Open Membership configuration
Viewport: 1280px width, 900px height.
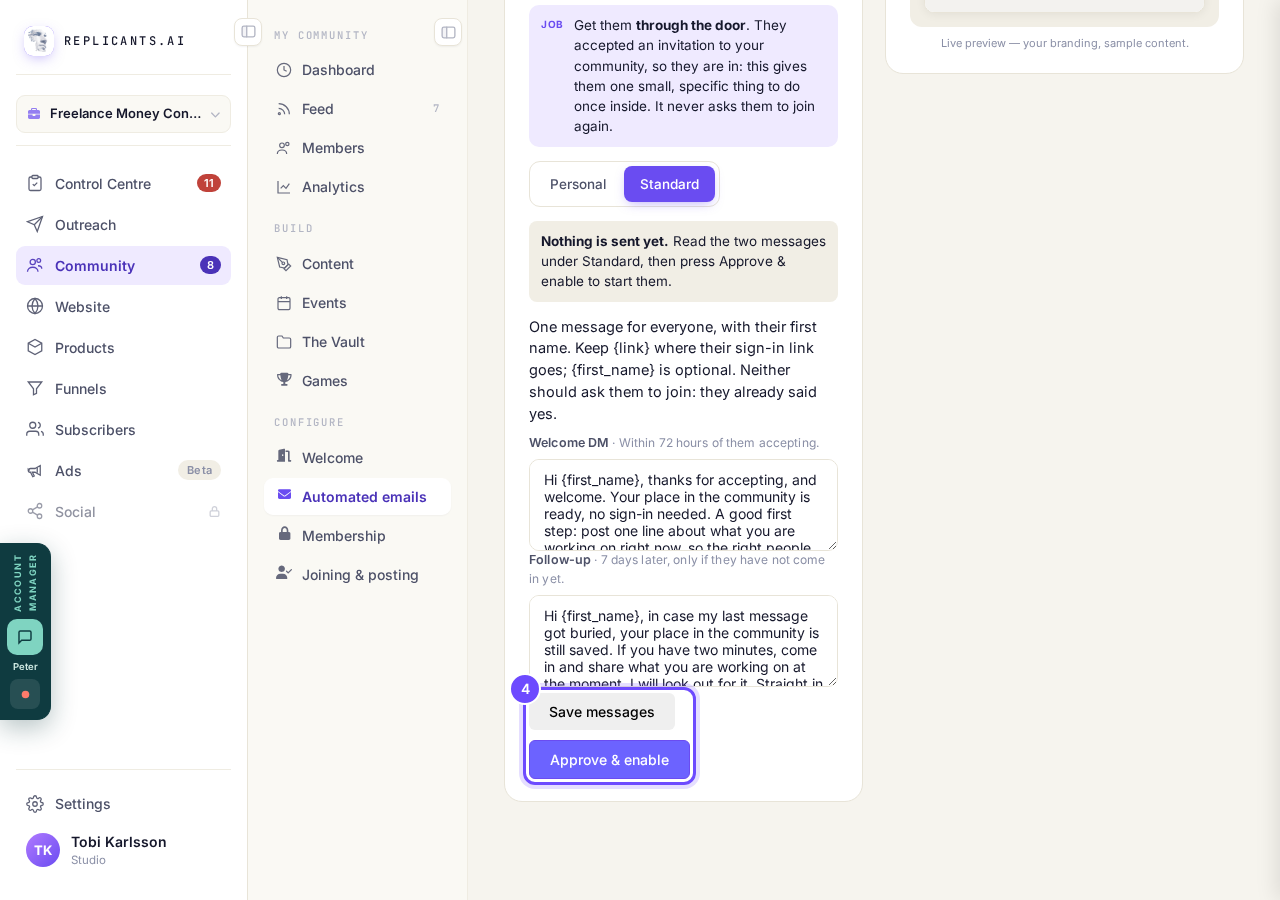(x=357, y=536)
